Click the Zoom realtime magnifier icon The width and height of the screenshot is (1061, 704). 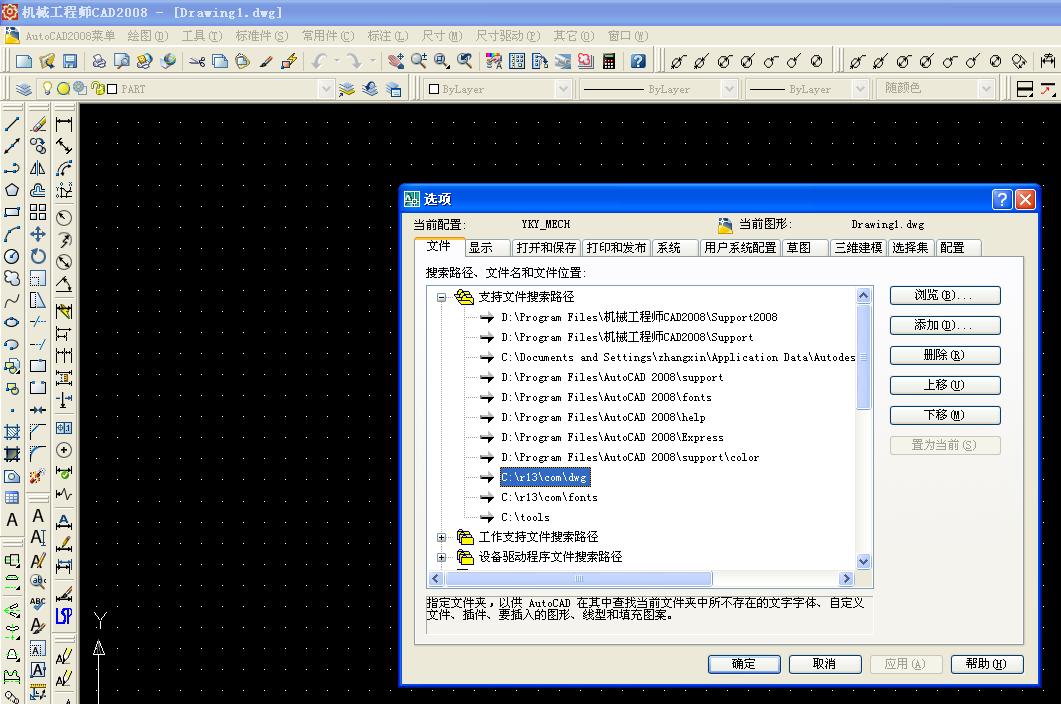pos(419,62)
